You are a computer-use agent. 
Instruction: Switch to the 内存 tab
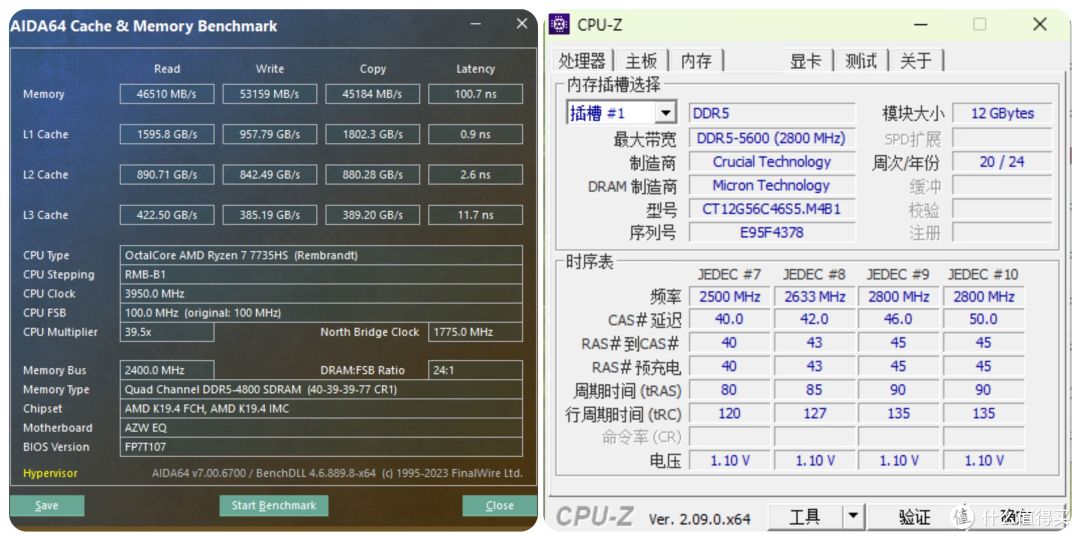click(696, 61)
